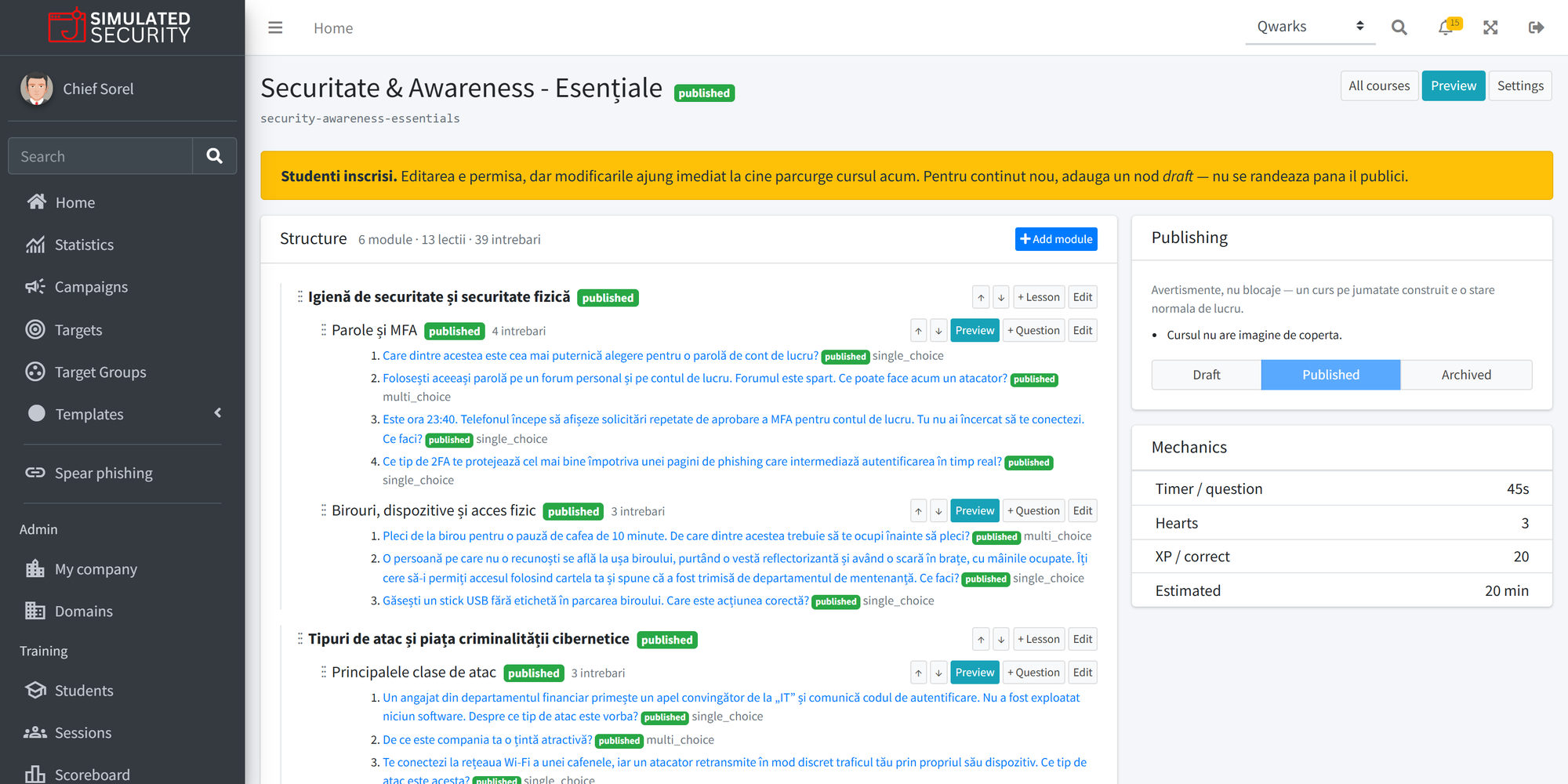Open the notifications bell icon
Image resolution: width=1568 pixels, height=784 pixels.
pos(1446,27)
